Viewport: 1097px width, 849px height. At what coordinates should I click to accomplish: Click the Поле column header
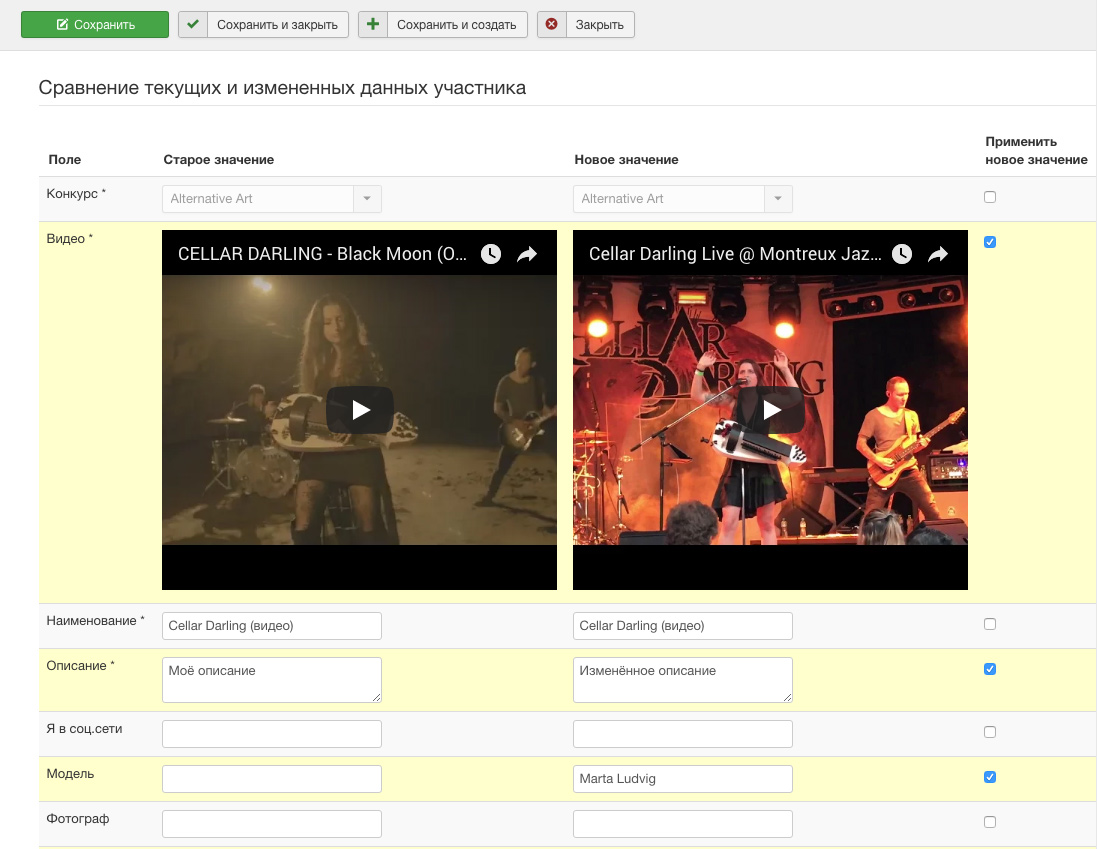click(x=64, y=159)
